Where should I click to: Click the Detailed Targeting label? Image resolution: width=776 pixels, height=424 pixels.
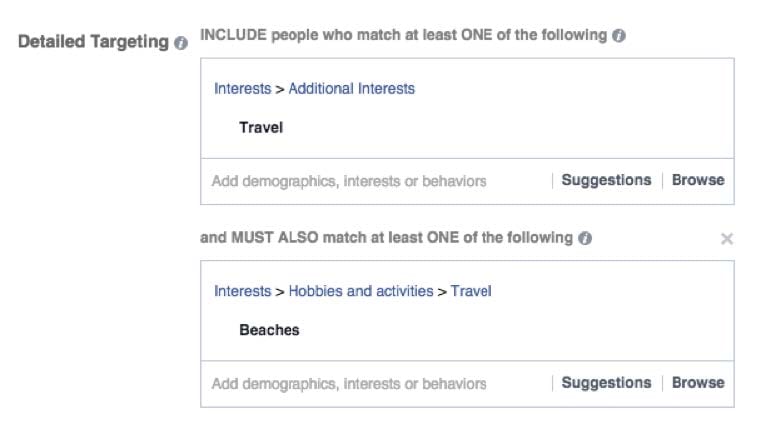(x=93, y=43)
